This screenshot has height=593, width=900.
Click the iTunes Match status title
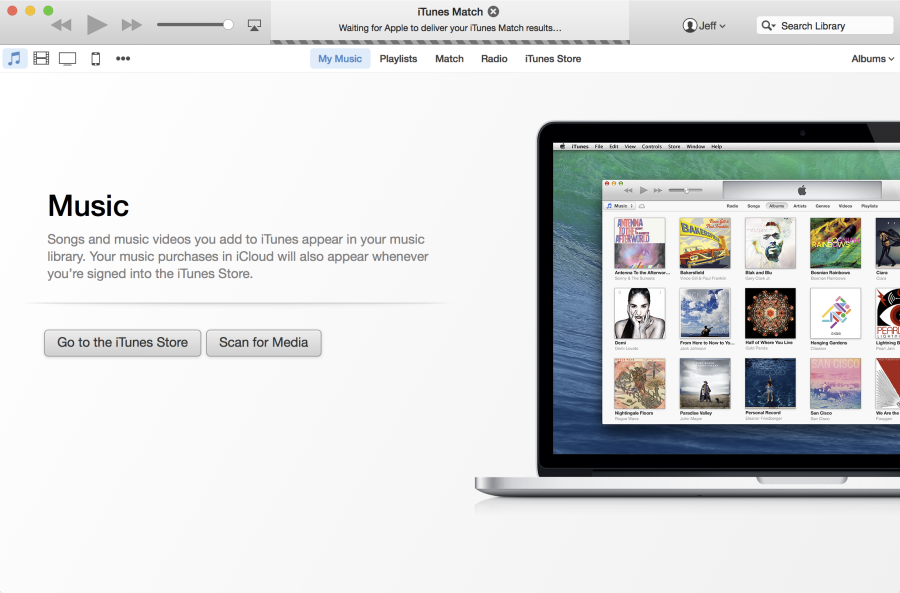[x=451, y=11]
